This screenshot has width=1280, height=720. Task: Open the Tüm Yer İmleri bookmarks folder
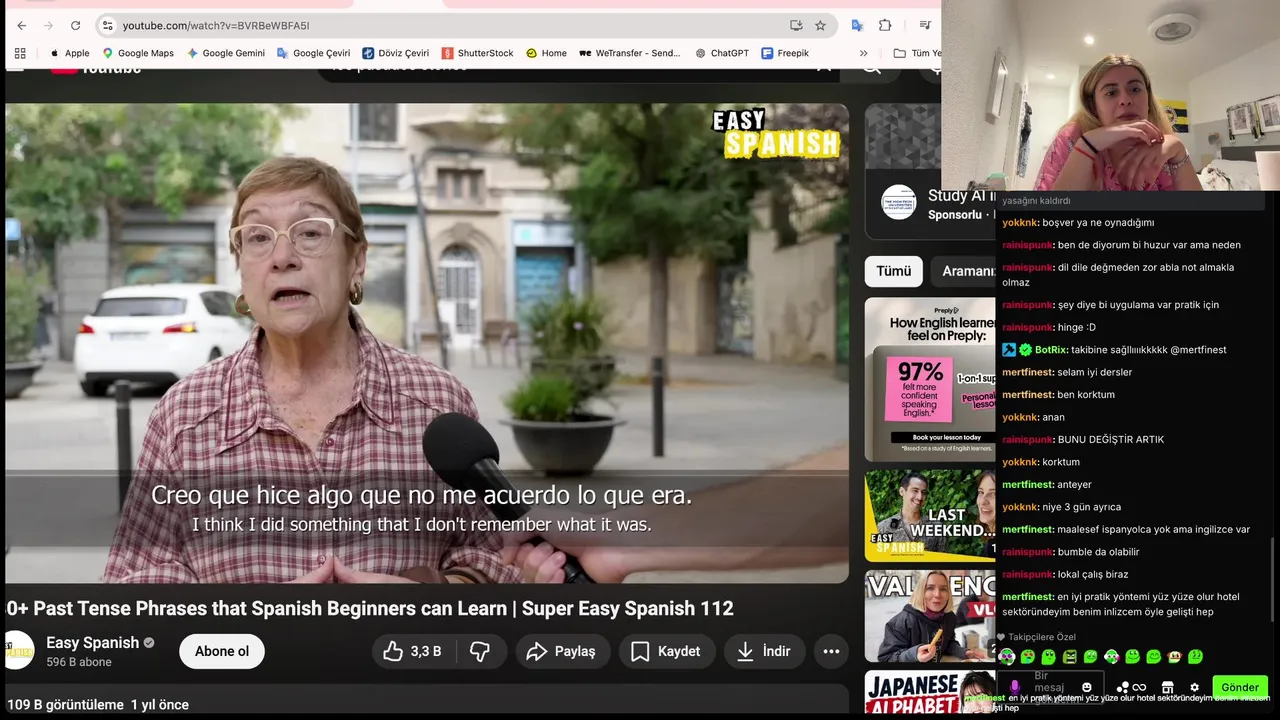(917, 53)
